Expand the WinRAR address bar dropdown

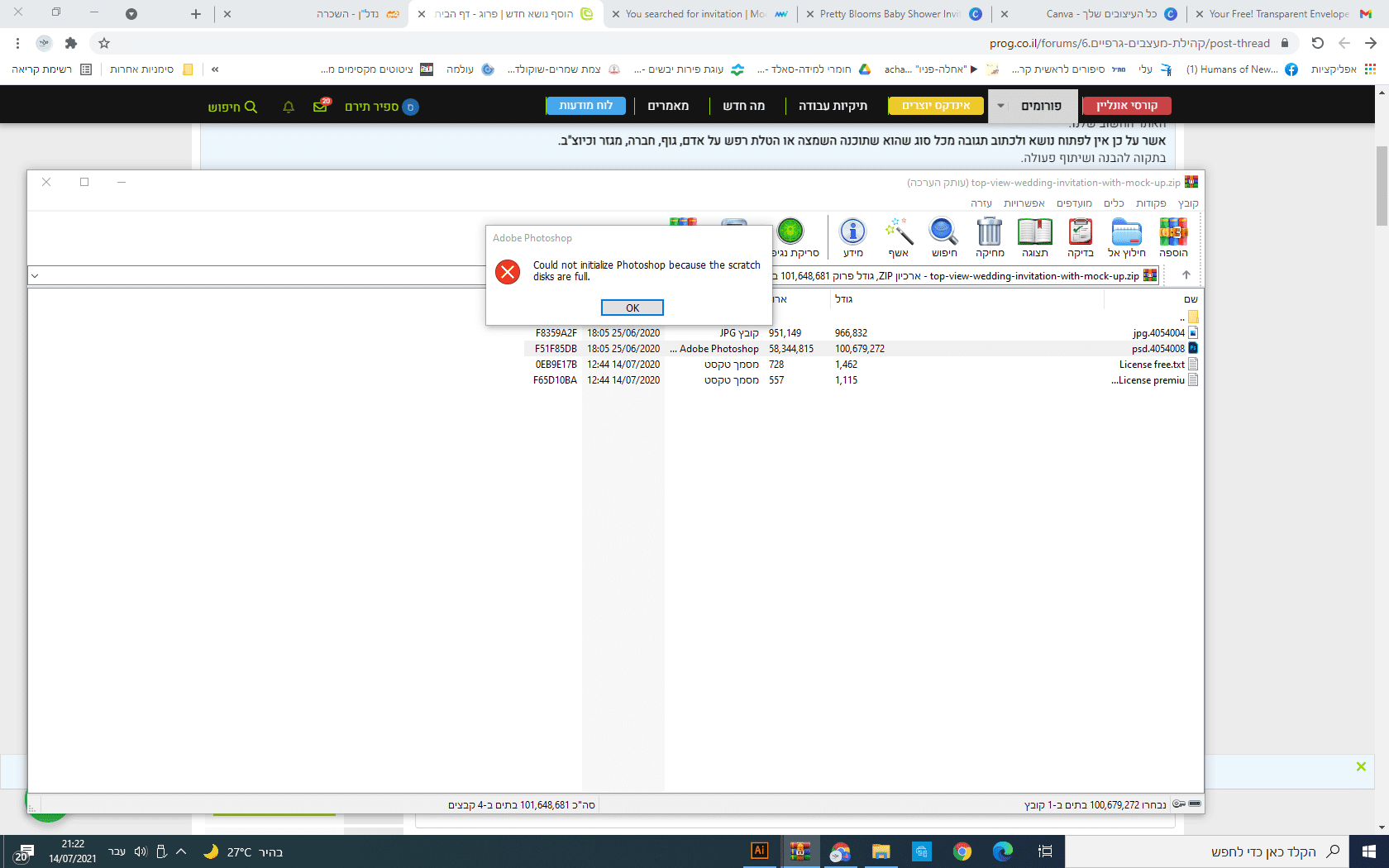pyautogui.click(x=35, y=275)
